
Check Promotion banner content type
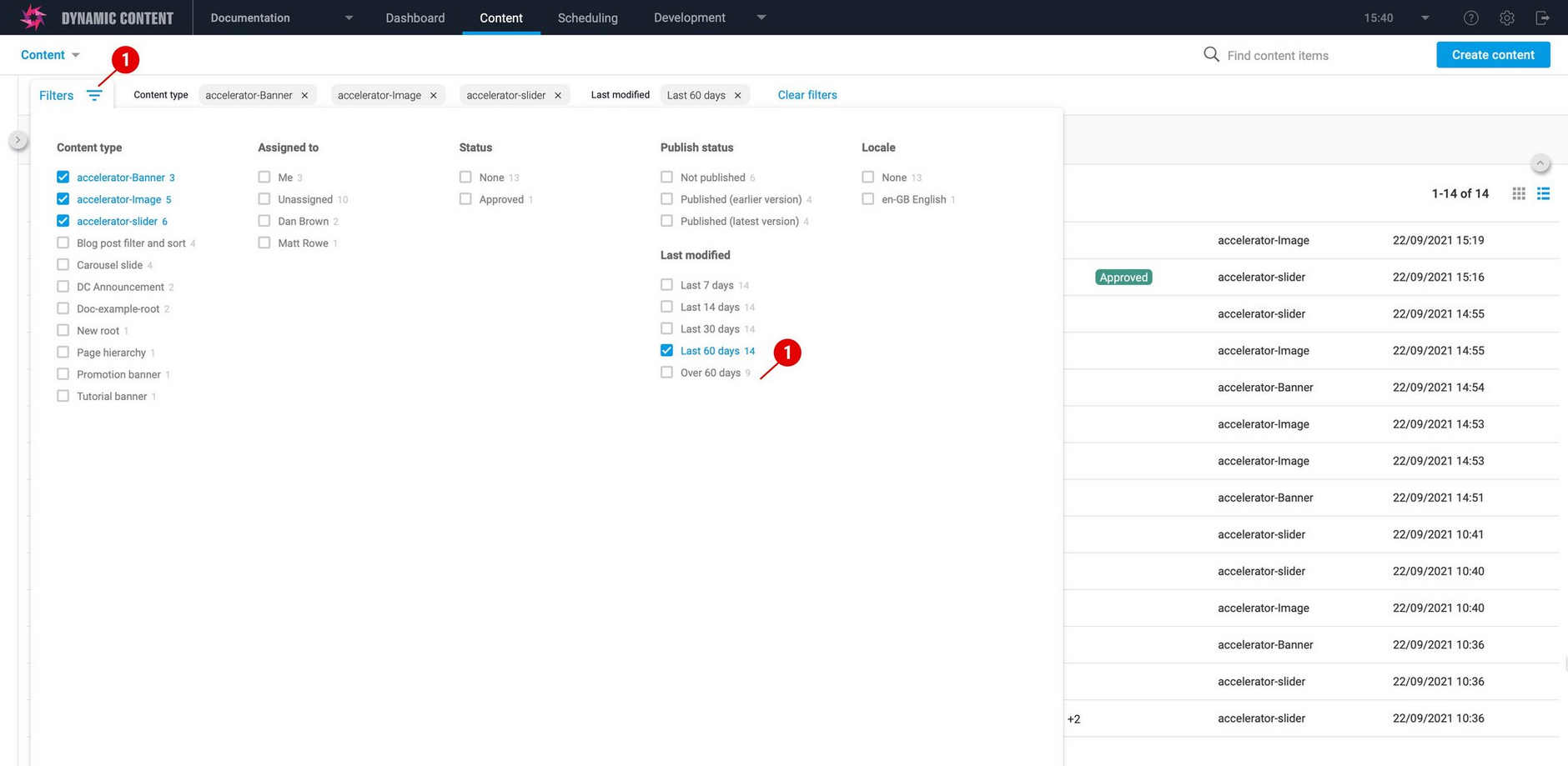tap(63, 373)
